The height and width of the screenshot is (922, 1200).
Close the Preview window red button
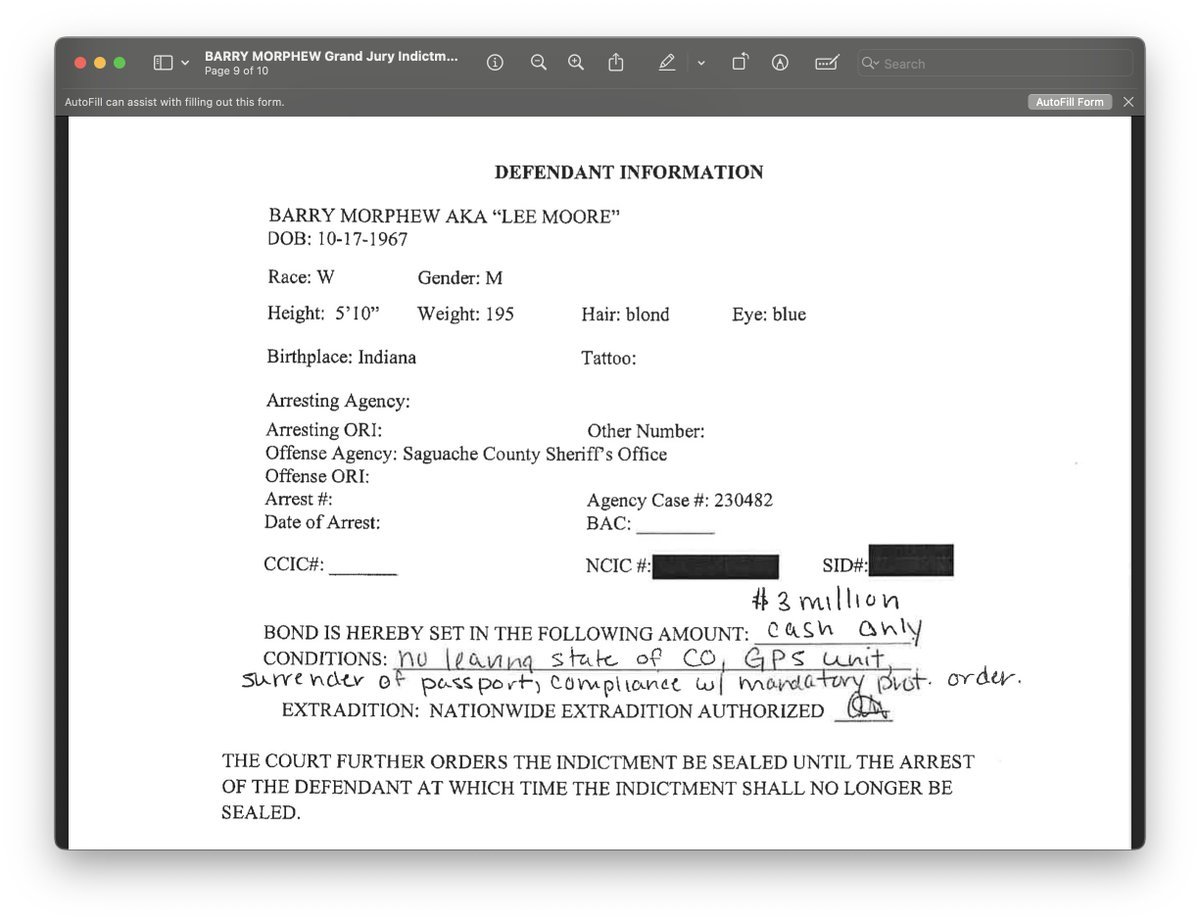point(81,63)
